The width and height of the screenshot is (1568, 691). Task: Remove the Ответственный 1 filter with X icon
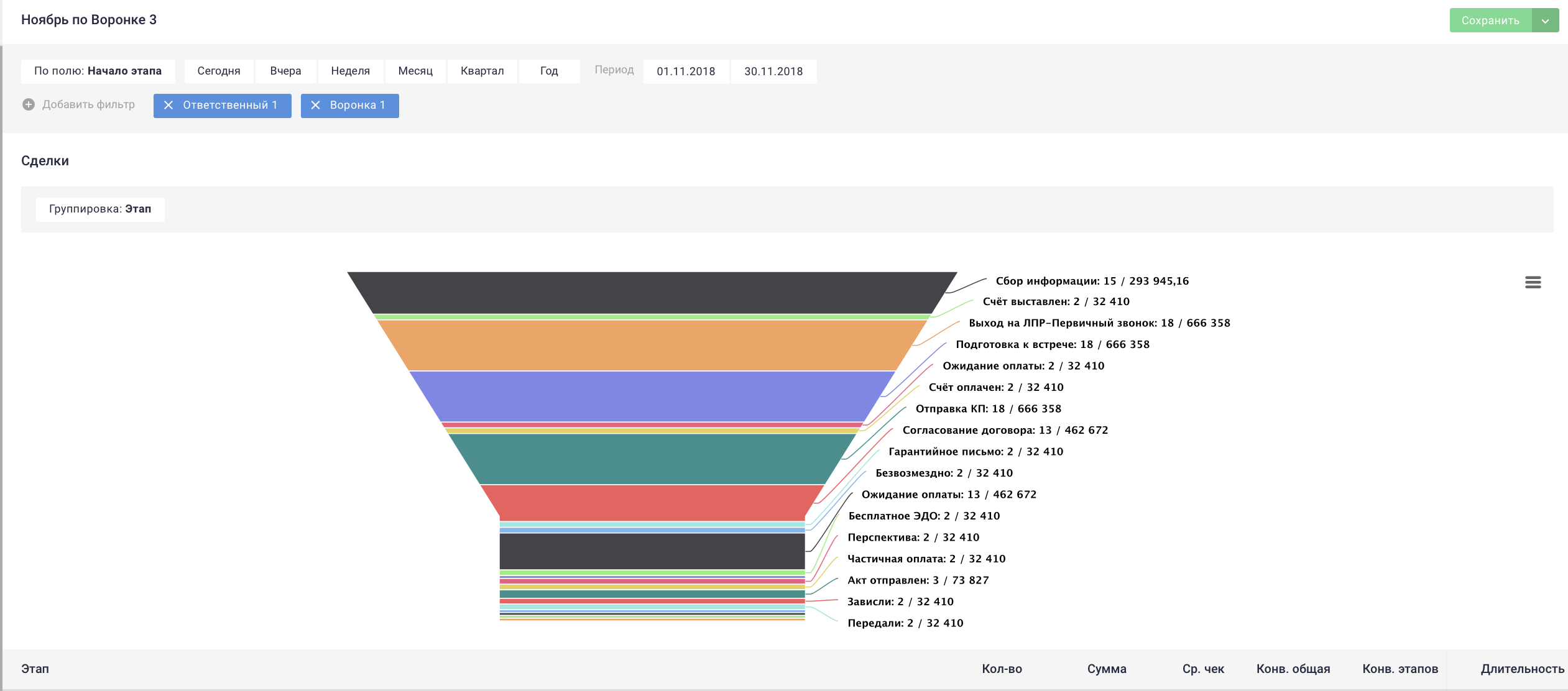[x=168, y=106]
